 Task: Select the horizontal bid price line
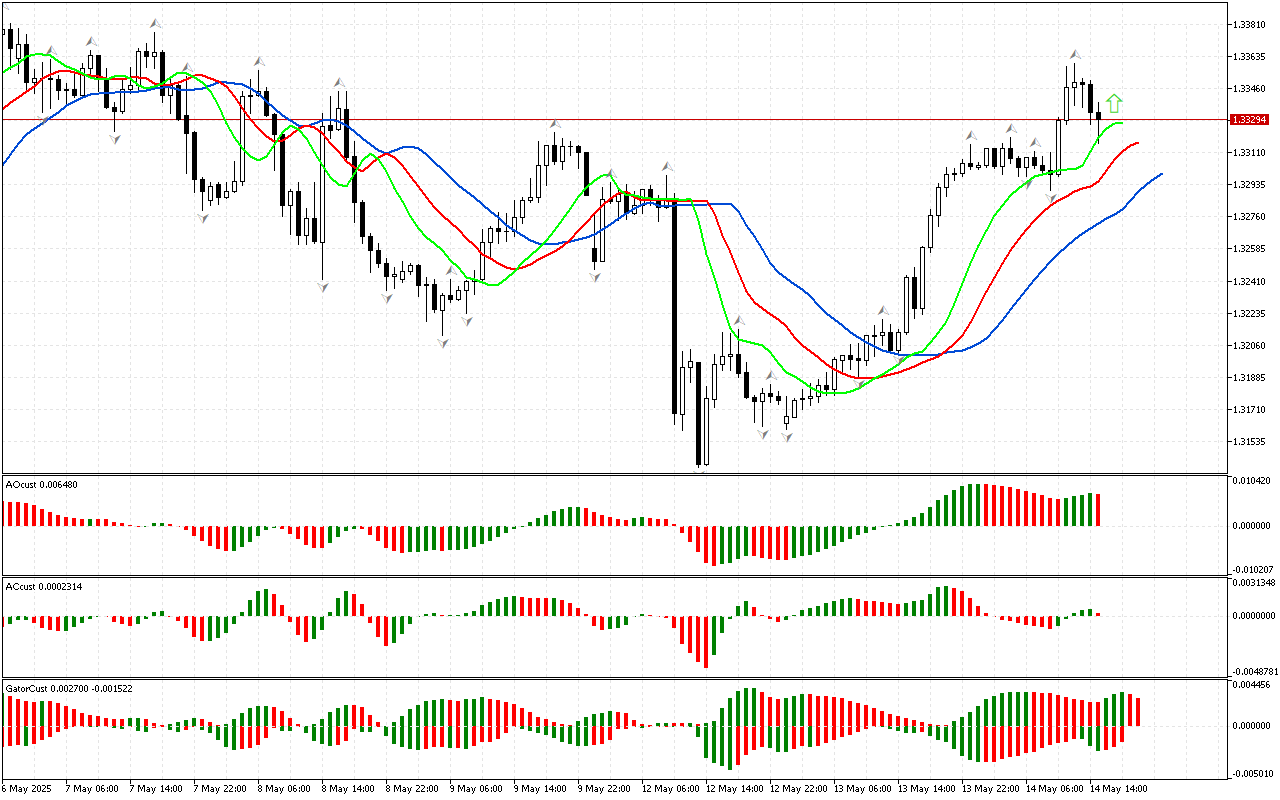[600, 120]
